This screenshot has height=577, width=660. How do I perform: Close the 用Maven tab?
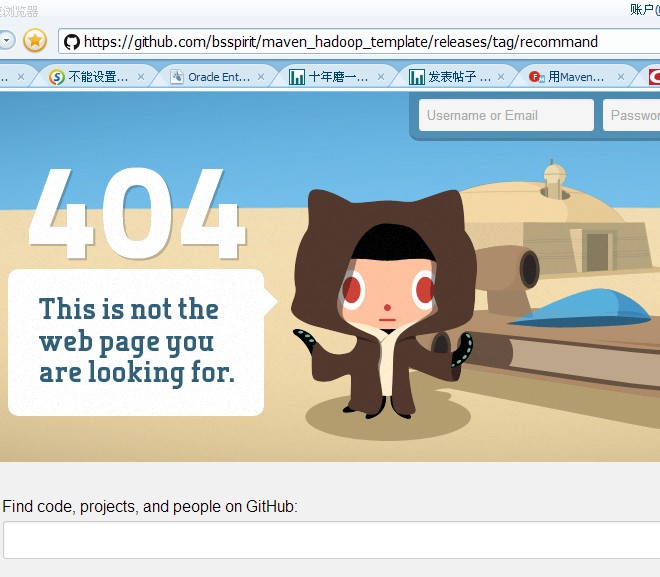(621, 77)
